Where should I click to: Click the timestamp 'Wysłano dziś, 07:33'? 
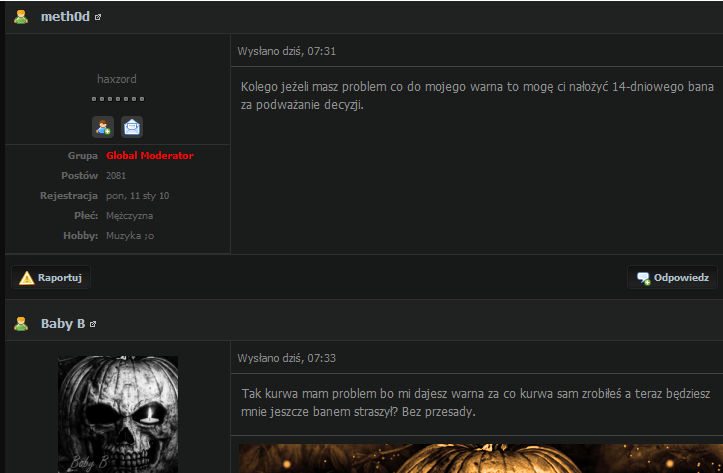tap(286, 358)
